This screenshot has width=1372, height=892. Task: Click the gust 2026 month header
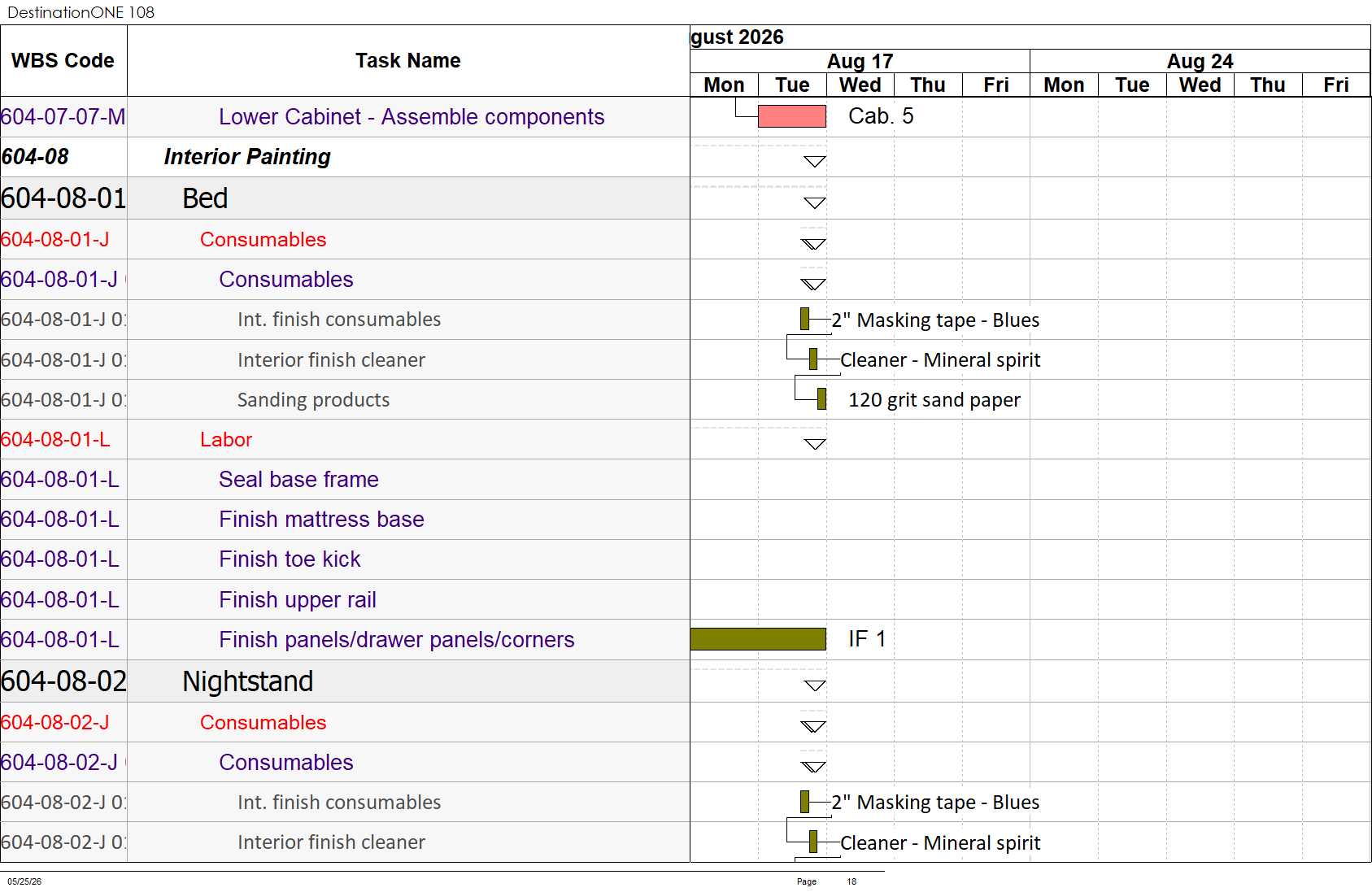coord(737,37)
